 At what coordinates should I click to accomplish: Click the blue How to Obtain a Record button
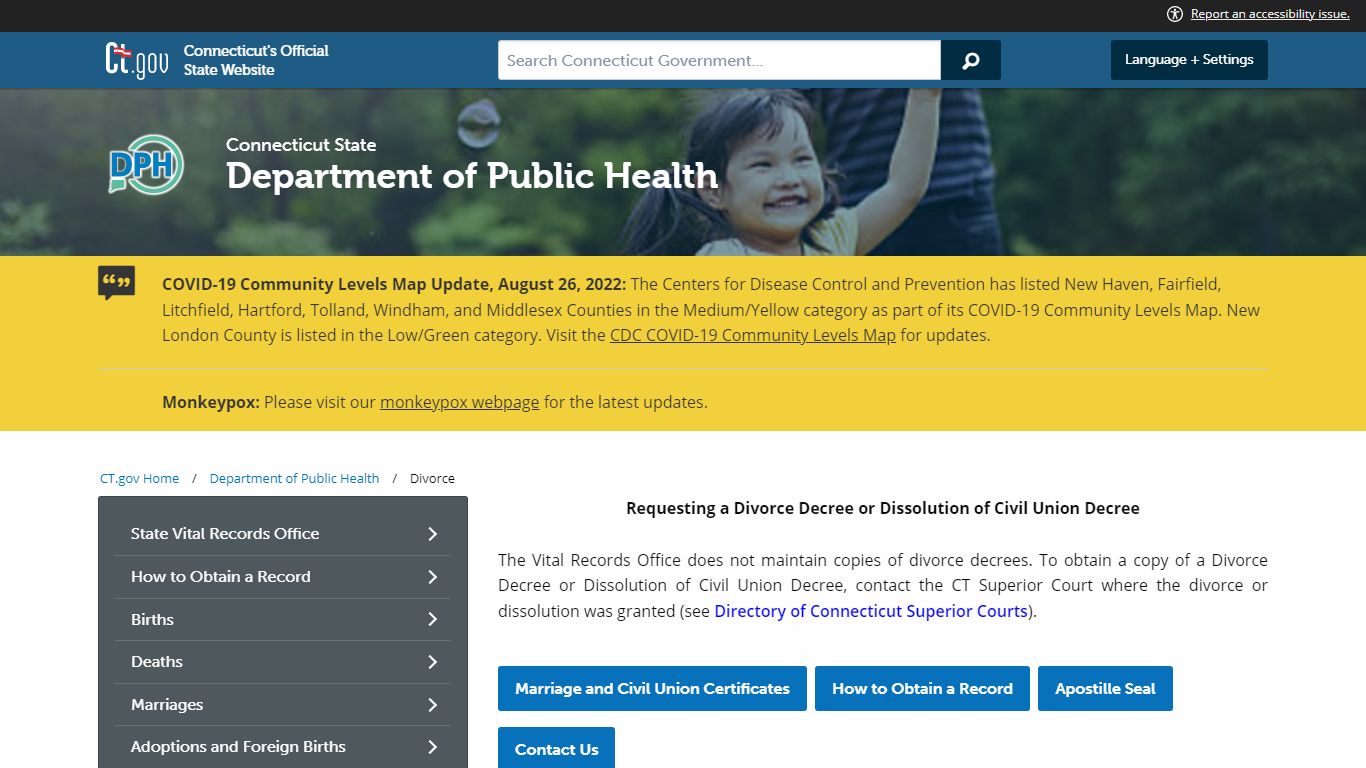922,689
